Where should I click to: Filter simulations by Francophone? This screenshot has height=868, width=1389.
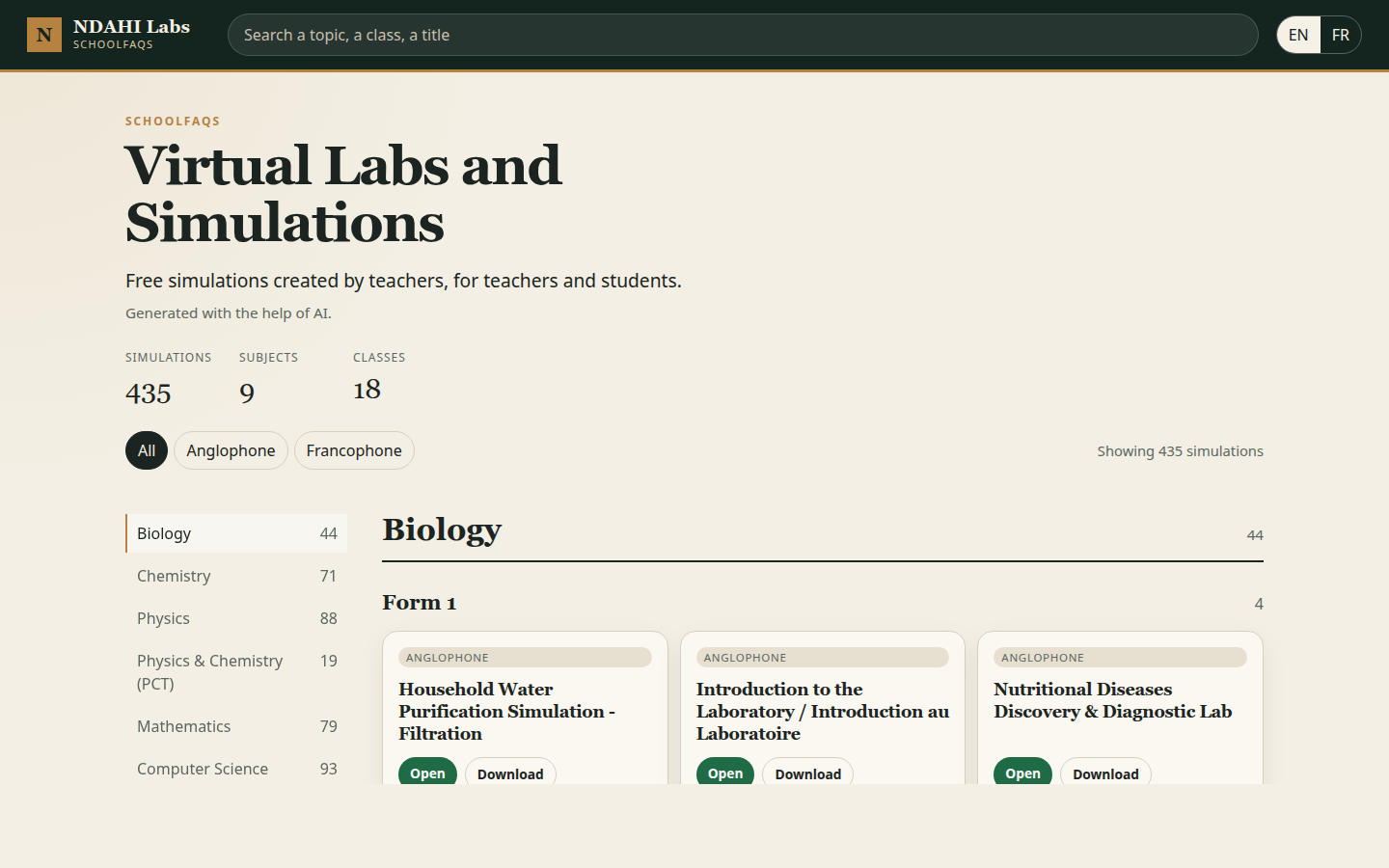354,450
